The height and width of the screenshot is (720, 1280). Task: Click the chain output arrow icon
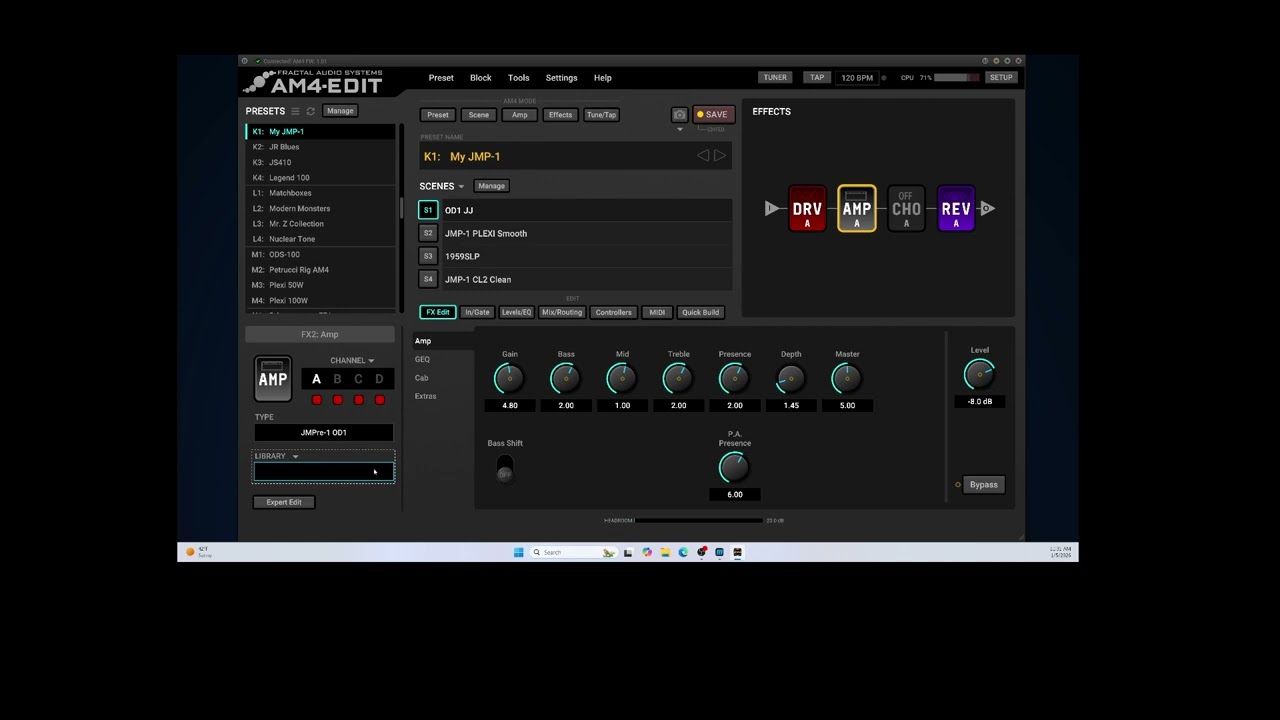[988, 208]
